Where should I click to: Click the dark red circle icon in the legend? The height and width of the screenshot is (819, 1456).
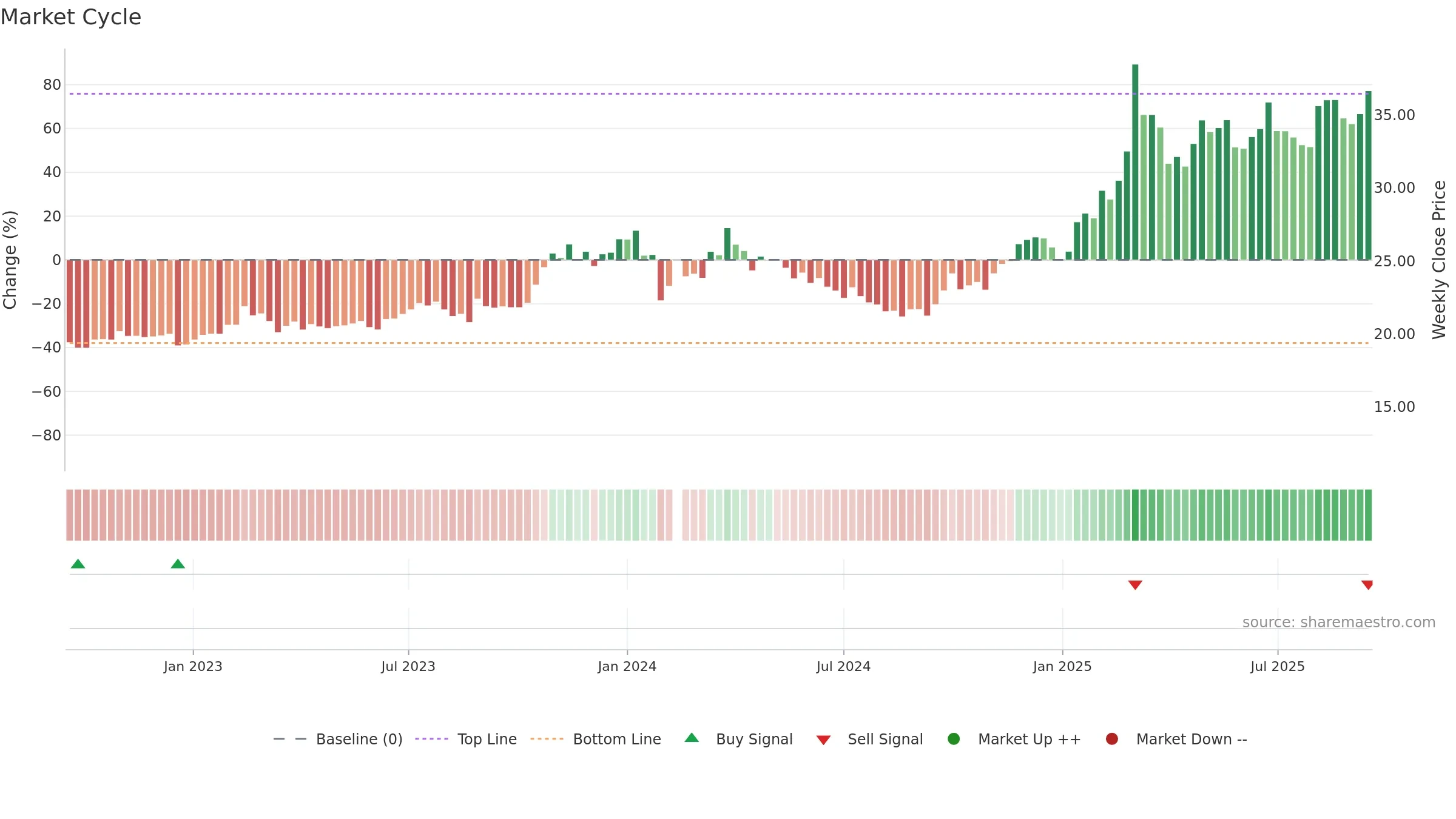(1112, 739)
